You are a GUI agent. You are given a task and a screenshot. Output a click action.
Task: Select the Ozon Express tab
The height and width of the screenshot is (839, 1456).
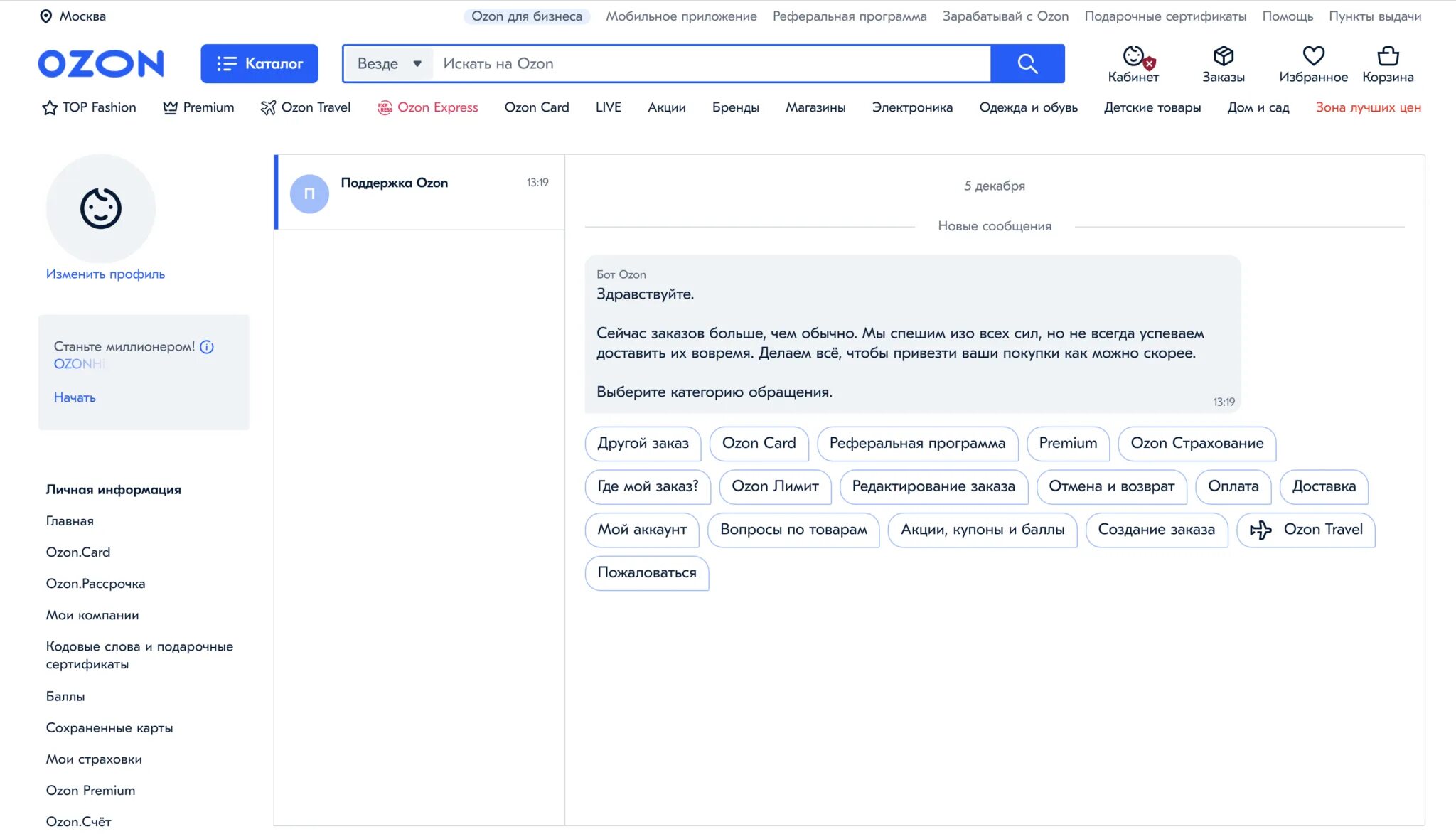point(437,107)
